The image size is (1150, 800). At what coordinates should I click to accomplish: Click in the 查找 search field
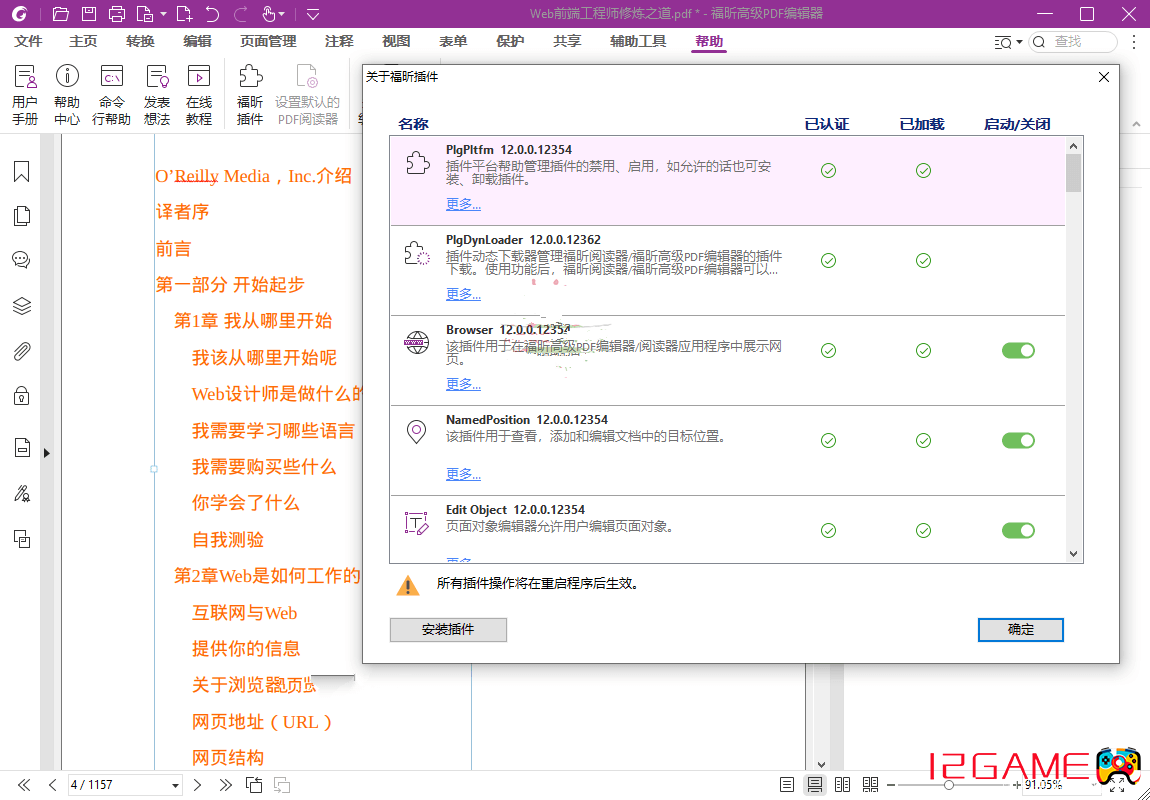pyautogui.click(x=1073, y=43)
